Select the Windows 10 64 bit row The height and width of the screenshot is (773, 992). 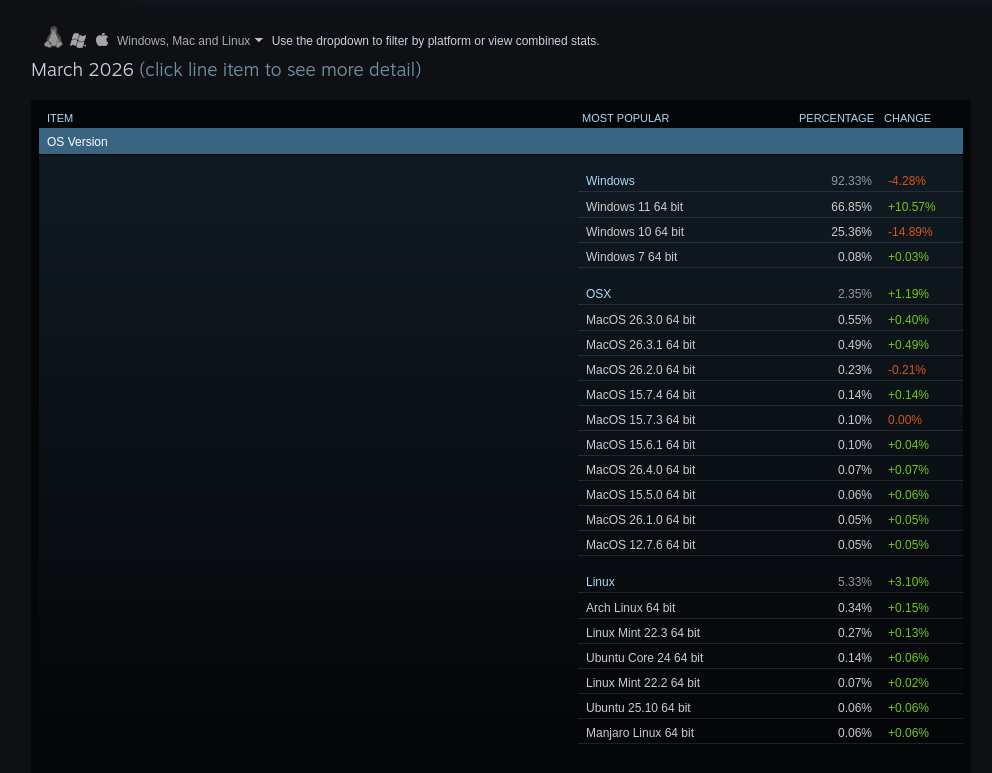tap(770, 232)
